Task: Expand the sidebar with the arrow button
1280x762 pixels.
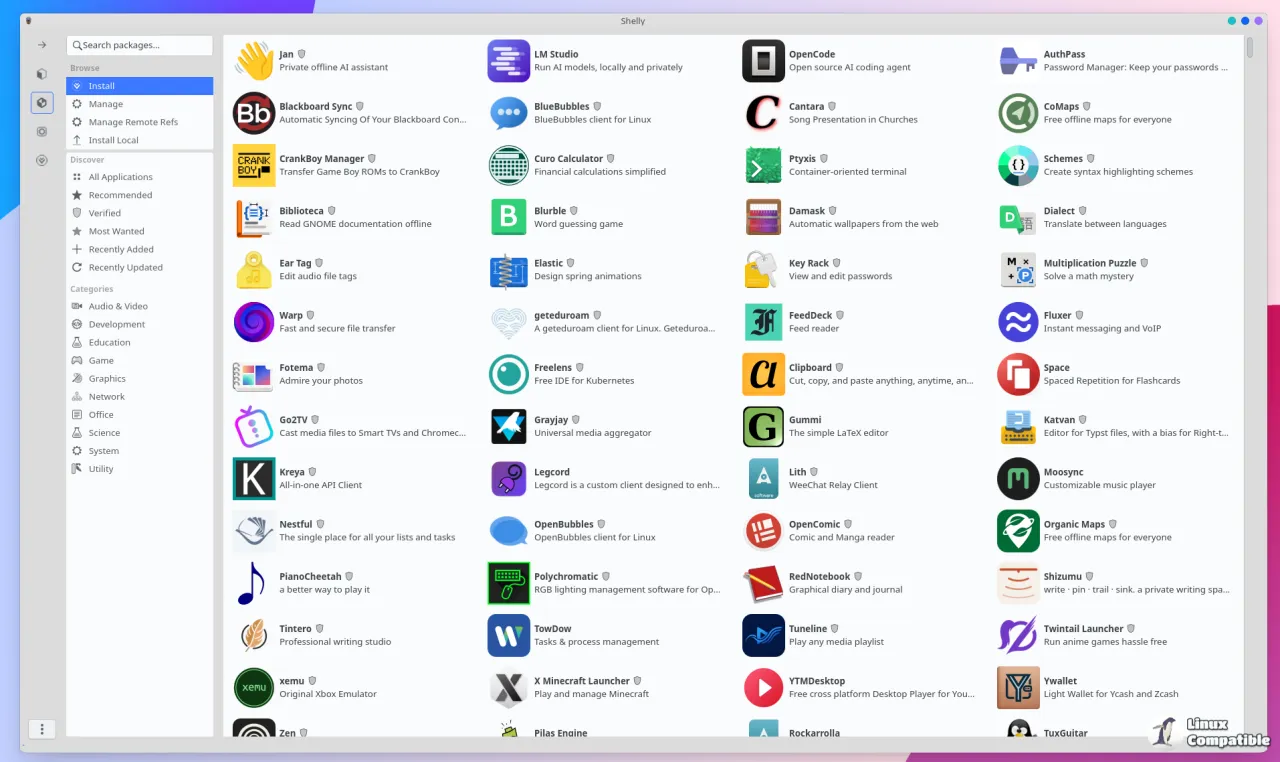Action: (x=42, y=45)
